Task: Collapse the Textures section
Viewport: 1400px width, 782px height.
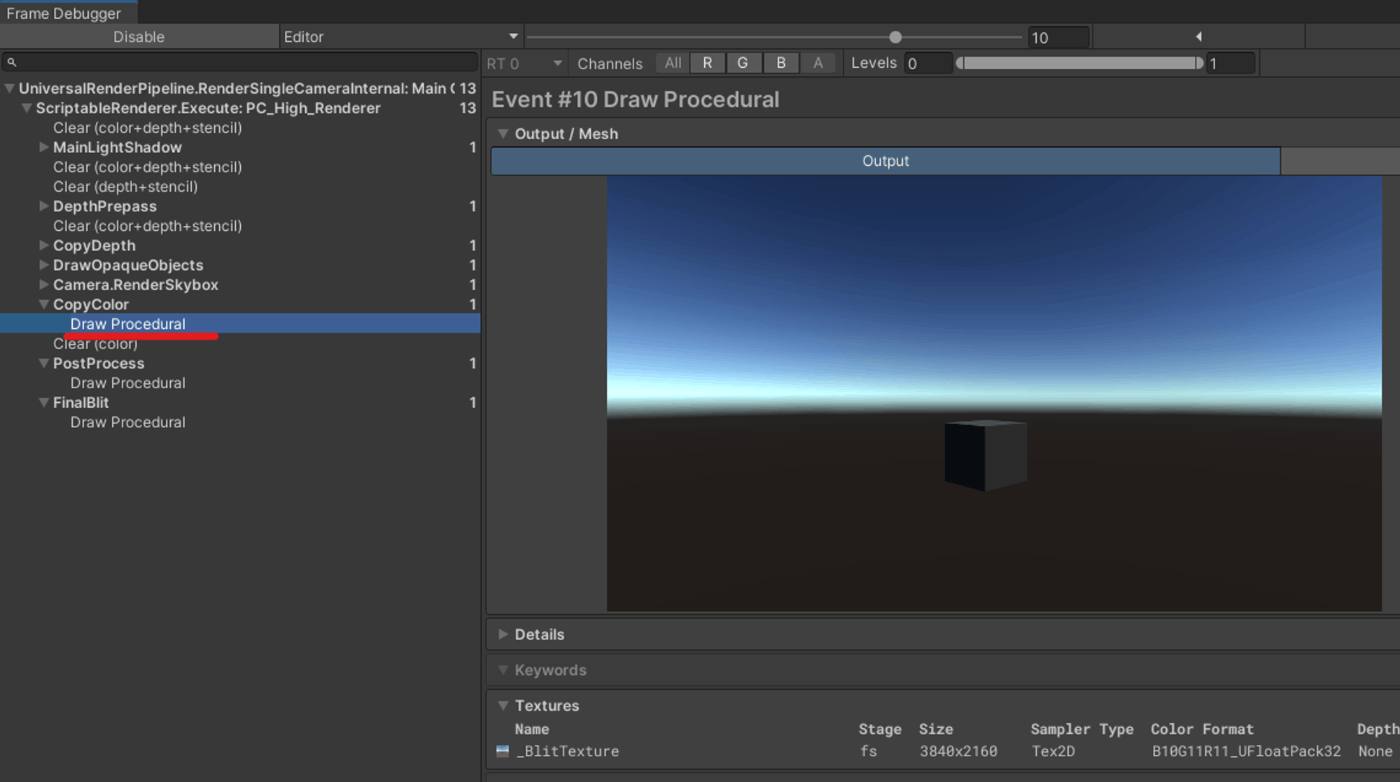Action: tap(503, 705)
